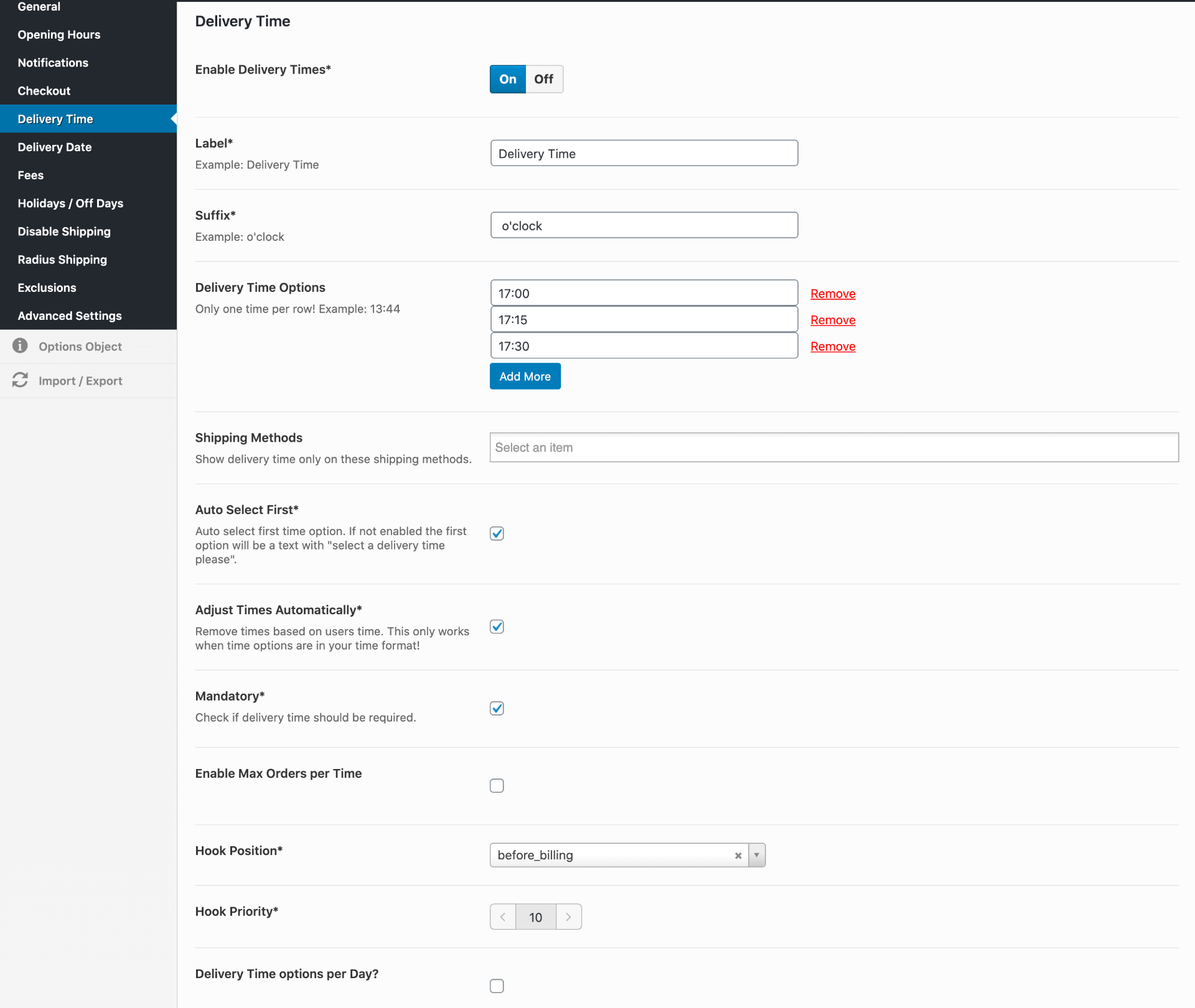Click the before_billing selected value
This screenshot has height=1008, width=1195.
[x=535, y=855]
